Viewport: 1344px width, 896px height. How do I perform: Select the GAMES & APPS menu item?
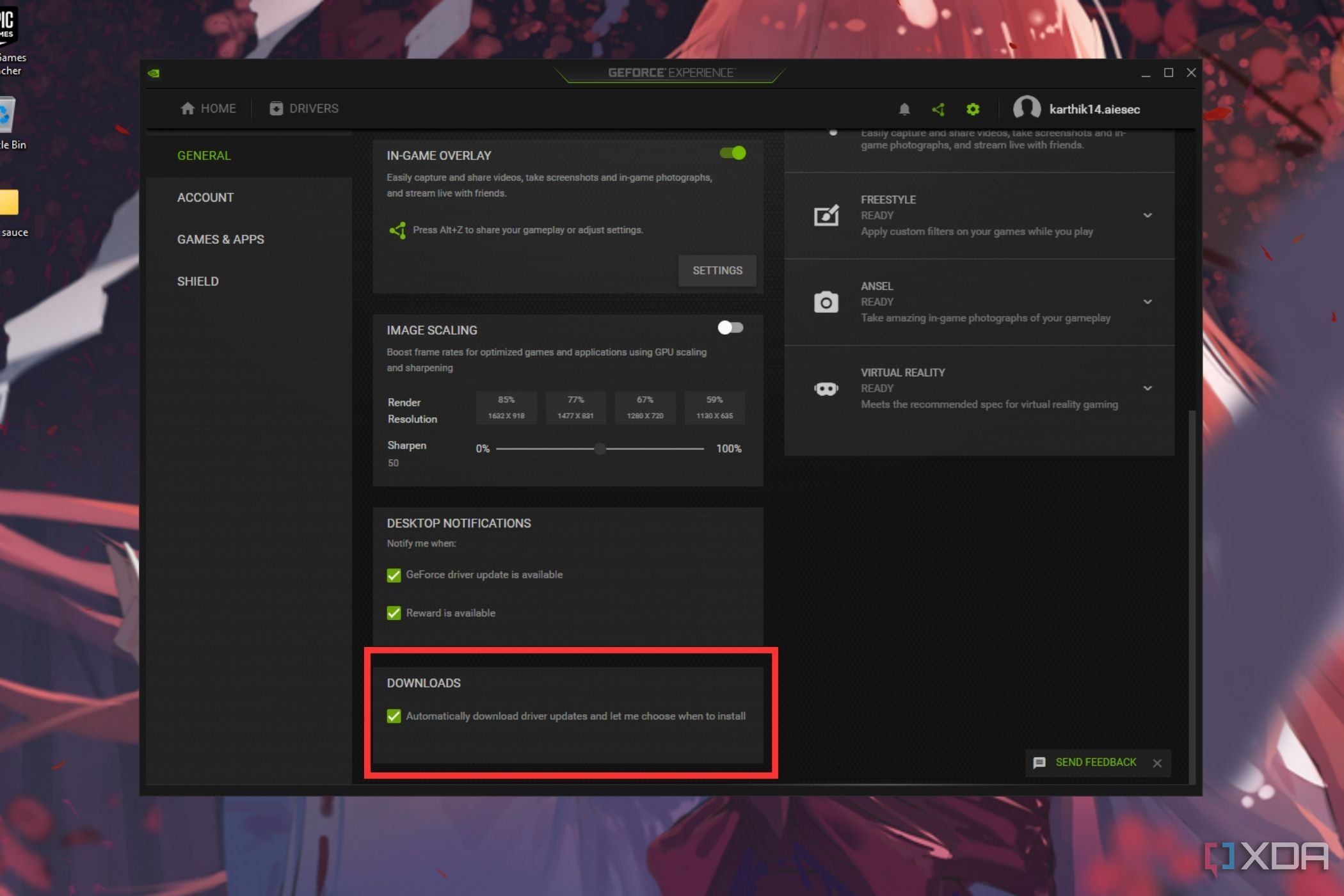pos(221,239)
